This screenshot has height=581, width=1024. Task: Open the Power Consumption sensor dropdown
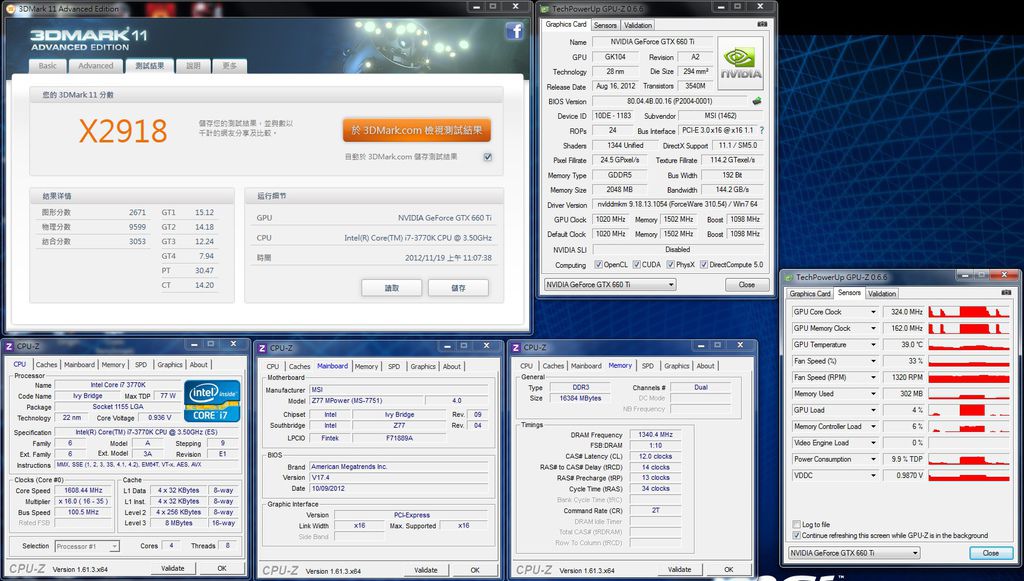873,459
